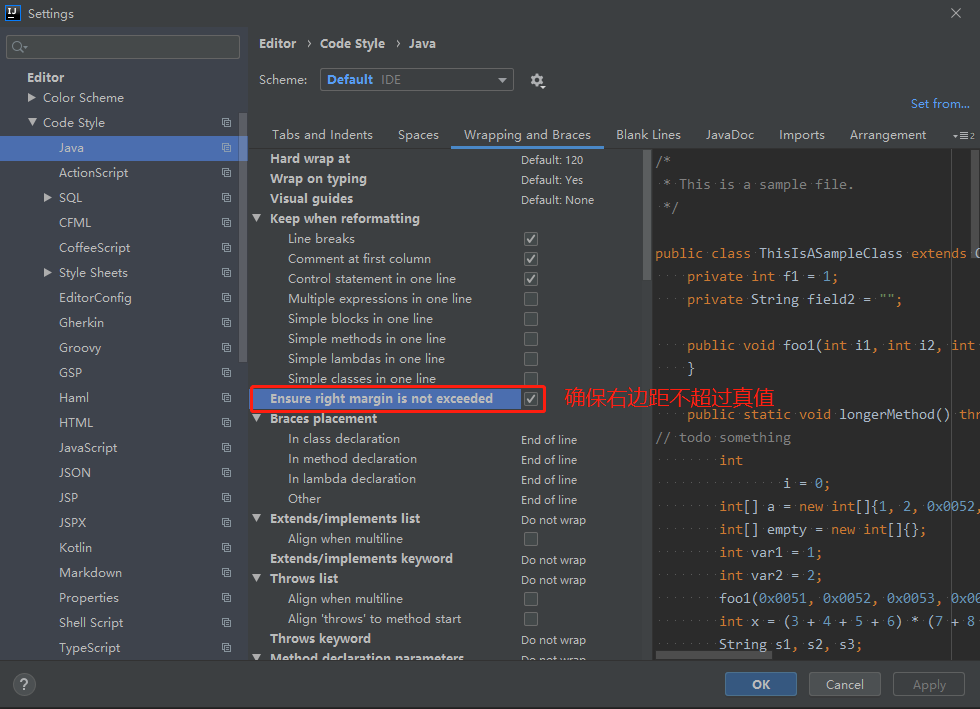Click the options list vertical scrollbar
The image size is (980, 709).
[646, 216]
